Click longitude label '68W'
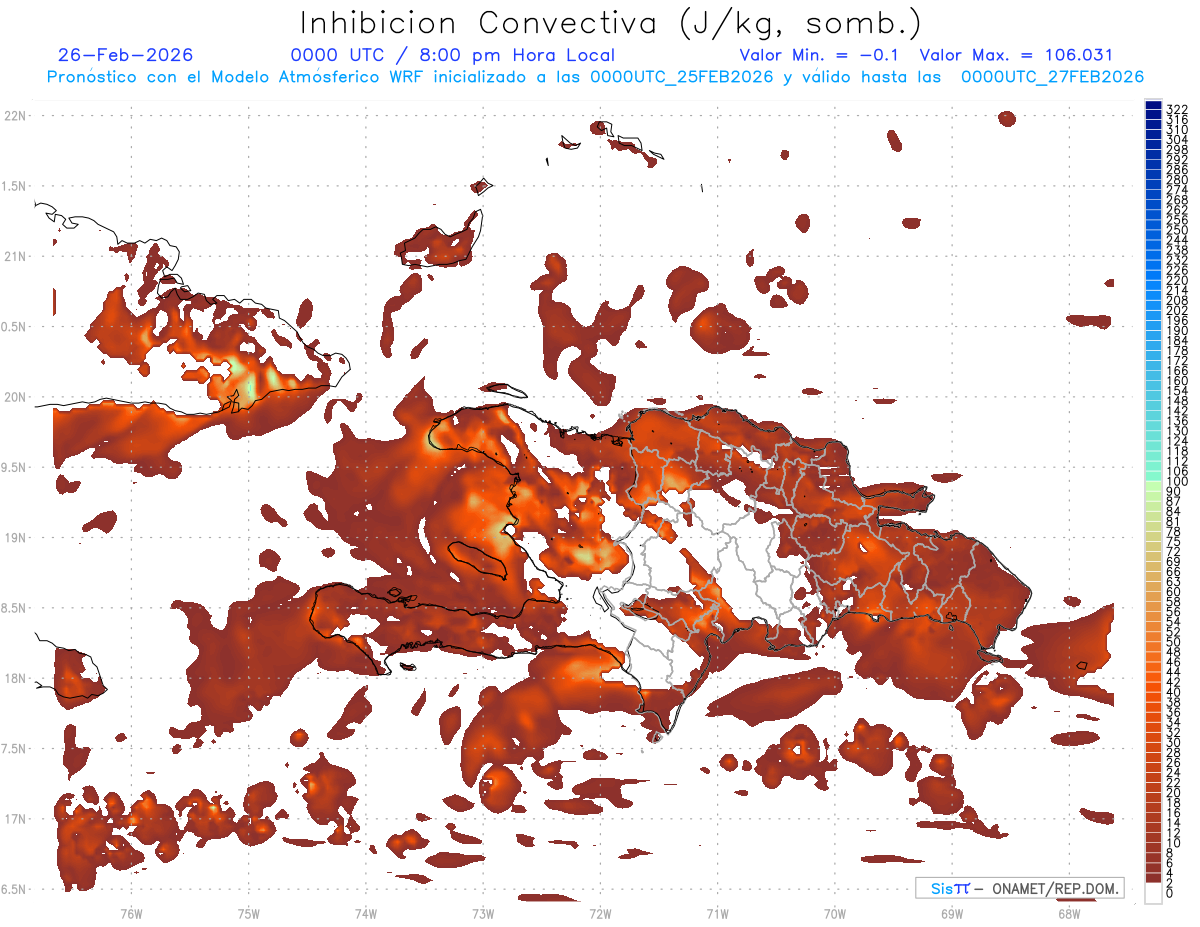1200x927 pixels. [x=1069, y=913]
